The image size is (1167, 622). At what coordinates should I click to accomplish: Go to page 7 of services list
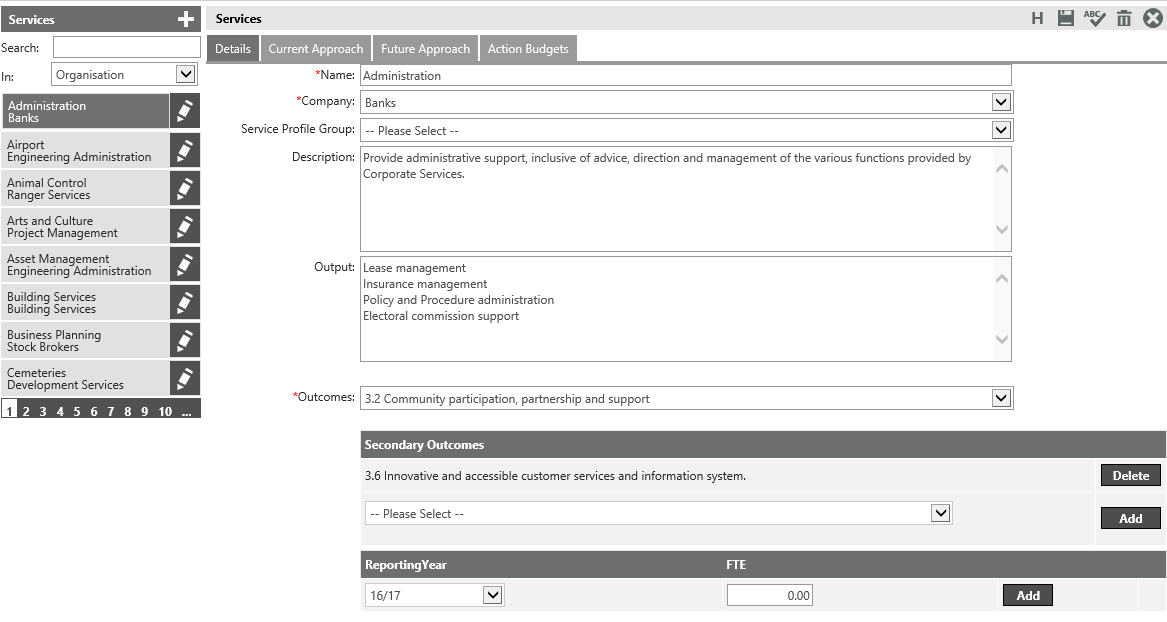pyautogui.click(x=110, y=411)
